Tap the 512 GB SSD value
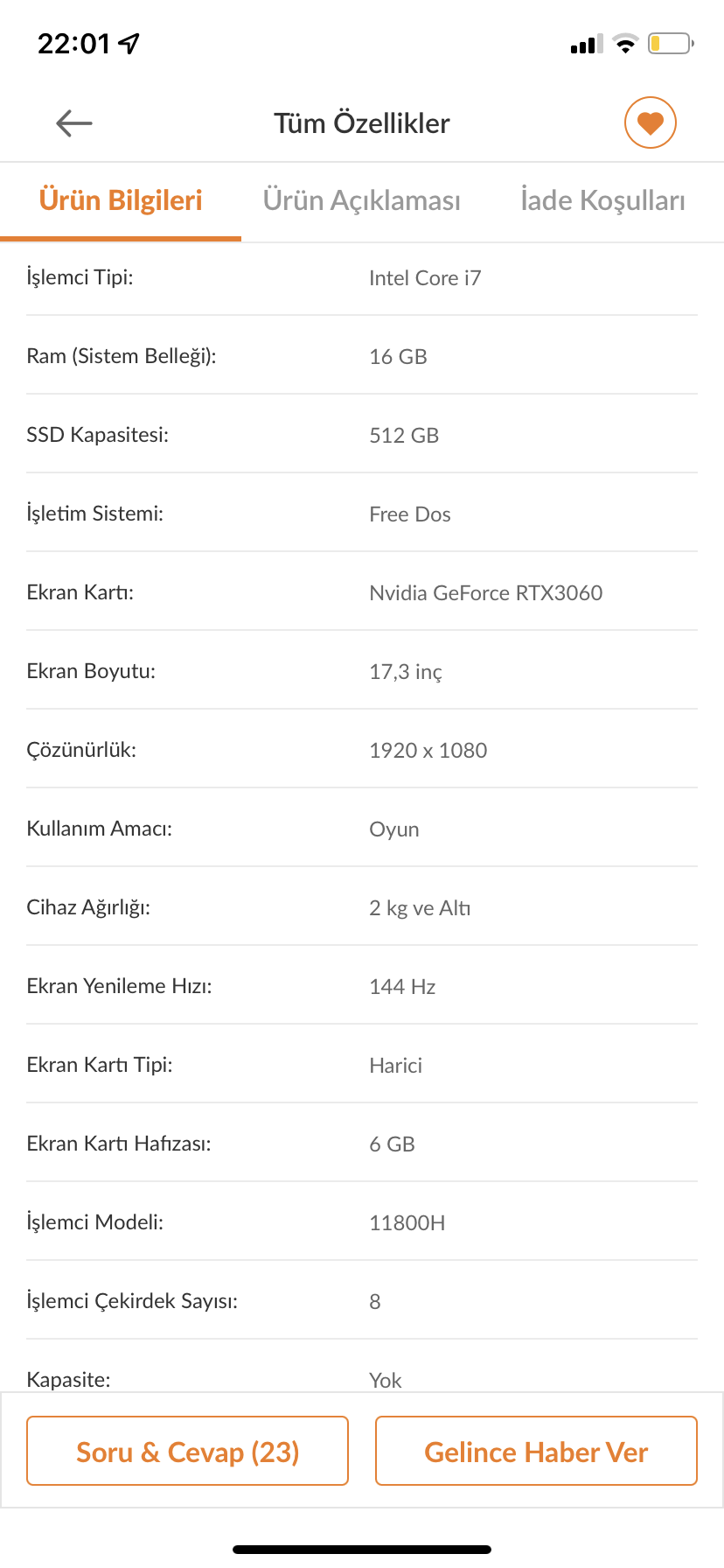Screen dimensions: 724x1568 (404, 436)
